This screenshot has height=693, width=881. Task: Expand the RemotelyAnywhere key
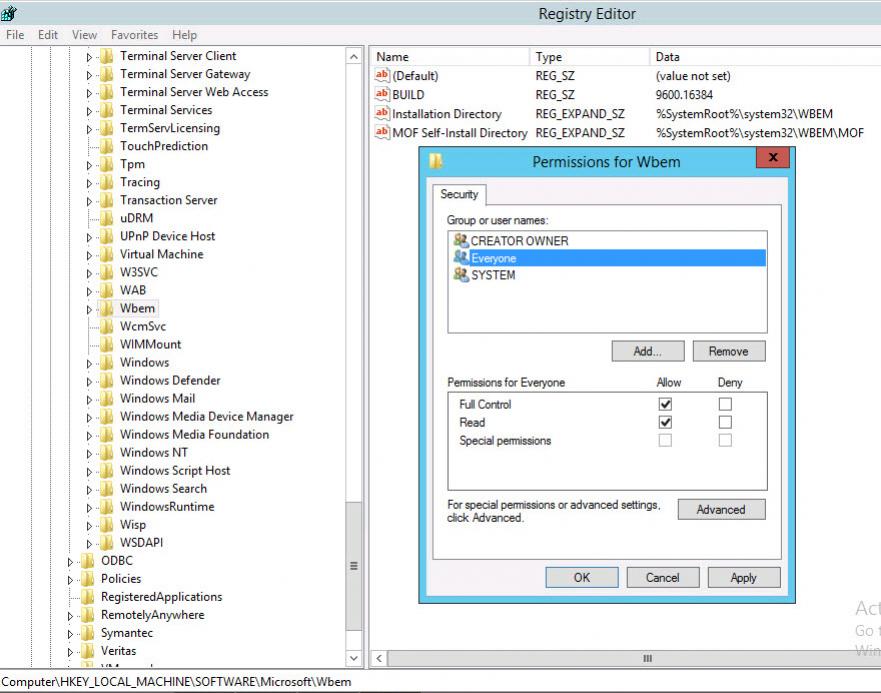pyautogui.click(x=70, y=616)
